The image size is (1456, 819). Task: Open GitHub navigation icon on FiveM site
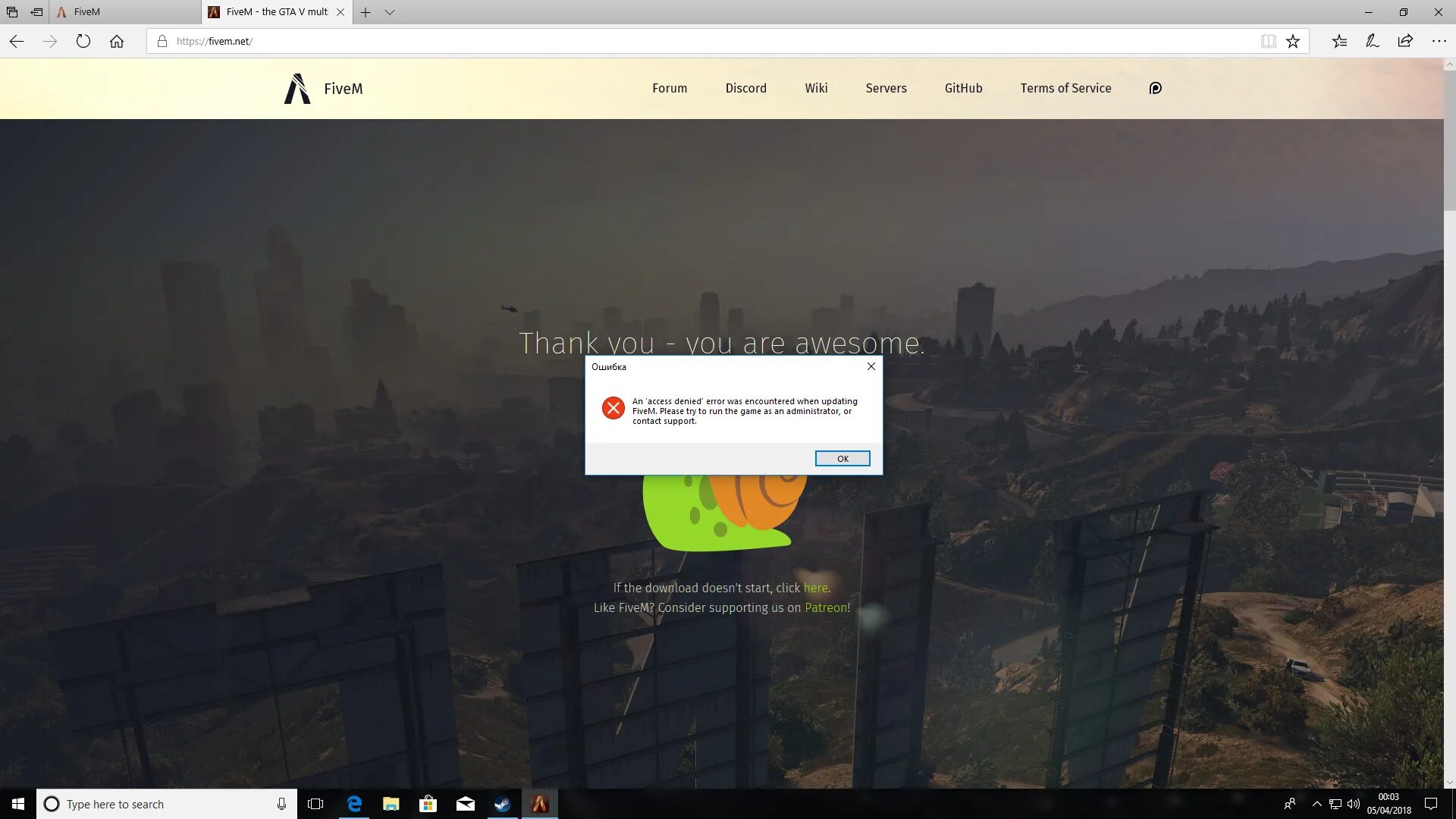pyautogui.click(x=963, y=88)
